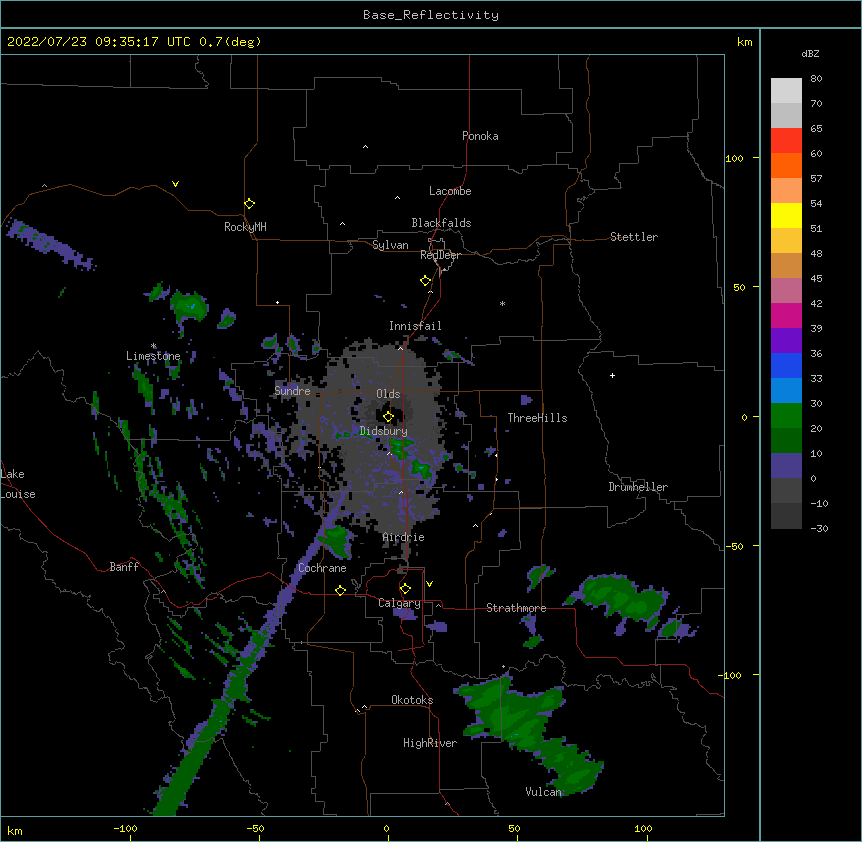Viewport: 862px width, 842px height.
Task: Select the slate purple 10-0 dBZ legend color
Action: (786, 466)
